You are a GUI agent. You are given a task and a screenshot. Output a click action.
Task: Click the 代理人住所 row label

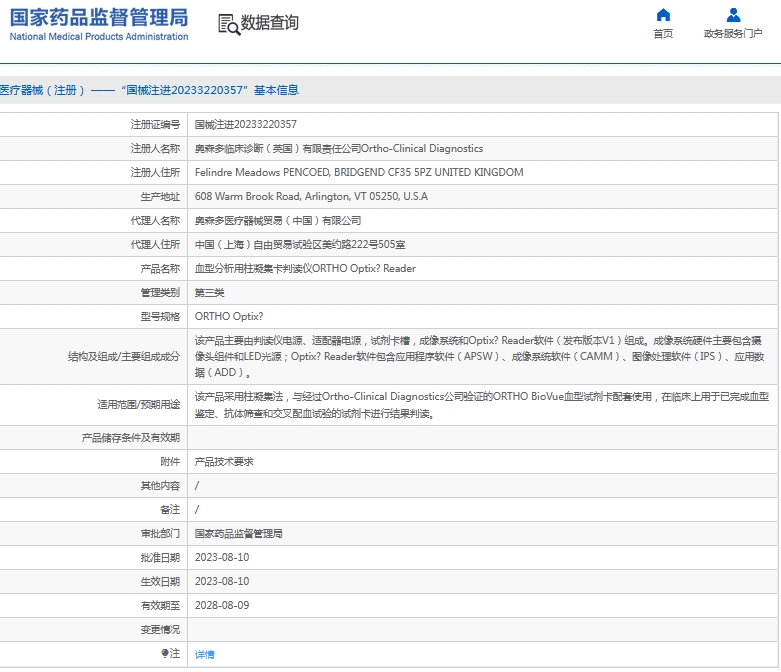point(155,245)
